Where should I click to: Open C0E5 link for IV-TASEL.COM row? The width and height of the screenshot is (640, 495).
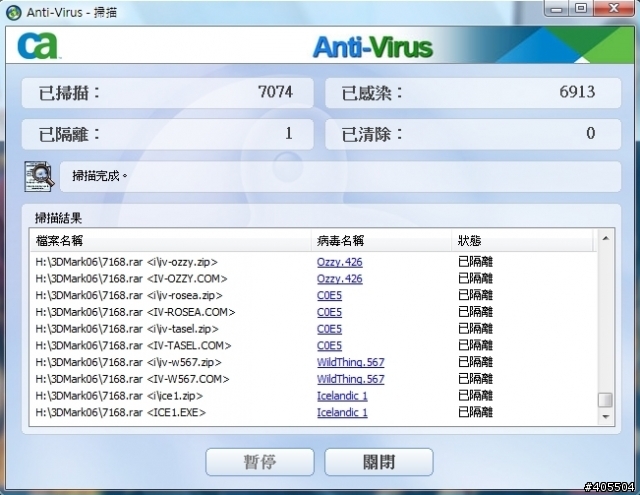pyautogui.click(x=329, y=346)
